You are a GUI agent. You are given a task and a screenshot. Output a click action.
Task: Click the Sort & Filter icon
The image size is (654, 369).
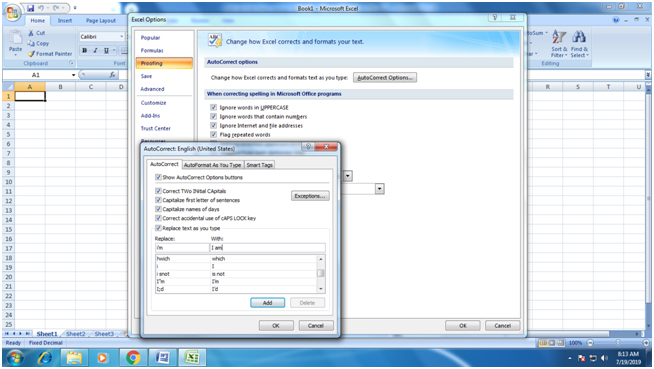pos(558,37)
